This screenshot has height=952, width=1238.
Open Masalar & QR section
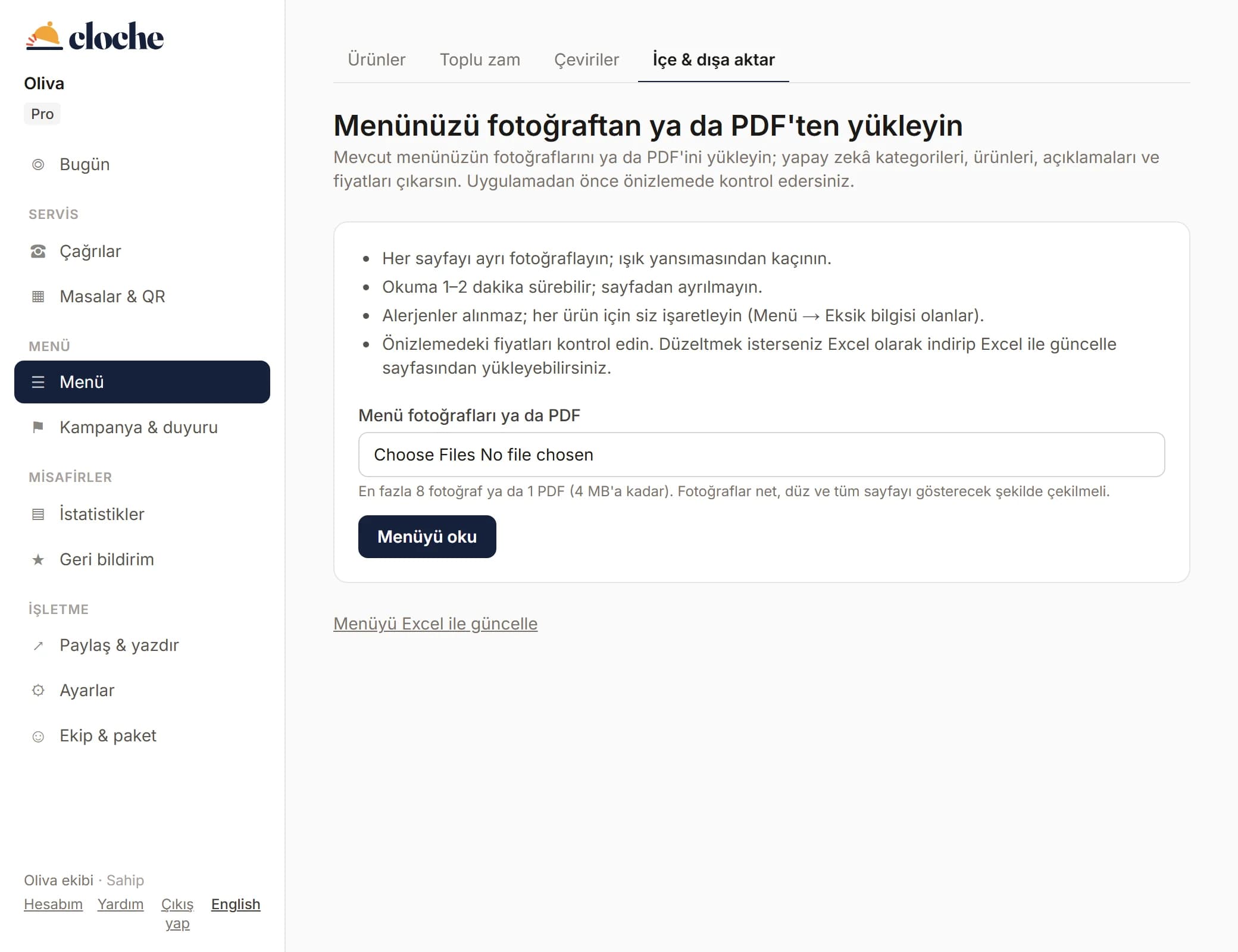(x=142, y=297)
